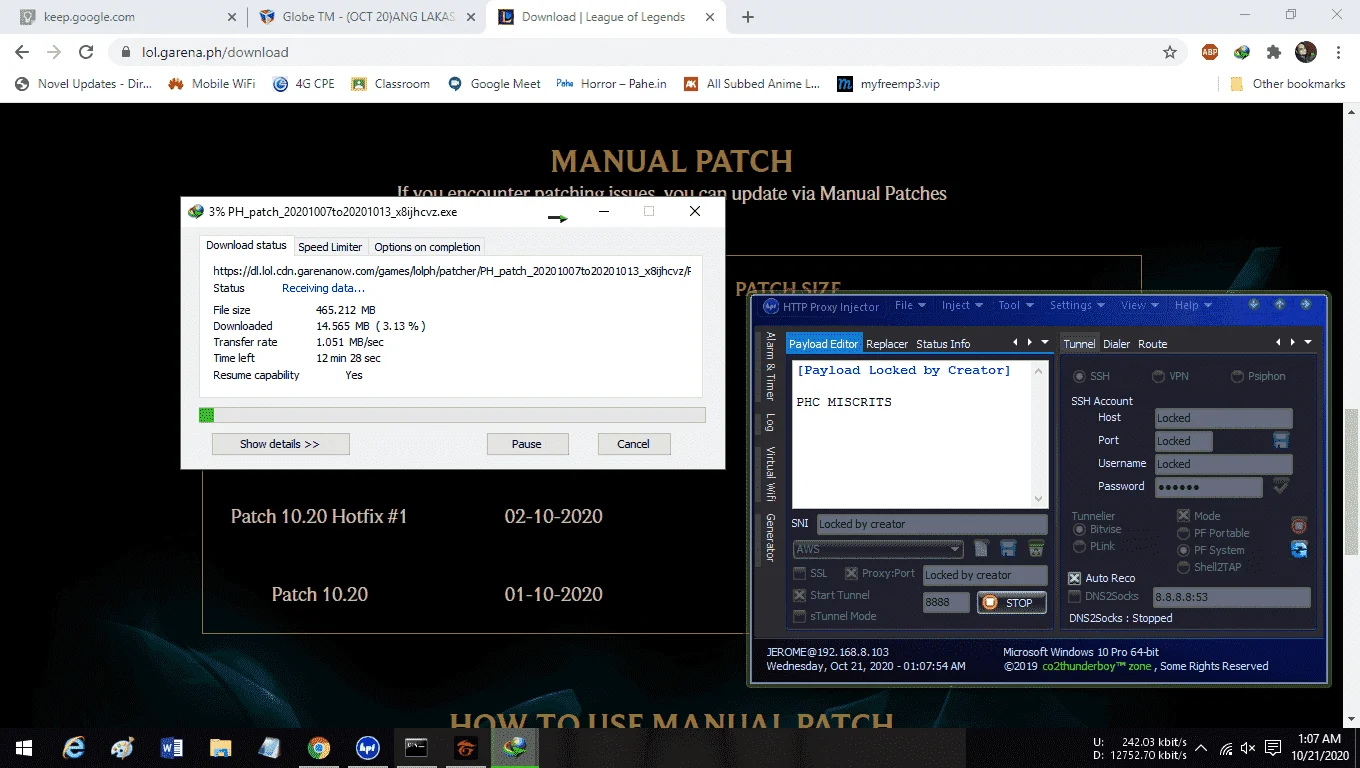Open the View menu dropdown
This screenshot has height=768, width=1360.
pyautogui.click(x=1139, y=305)
